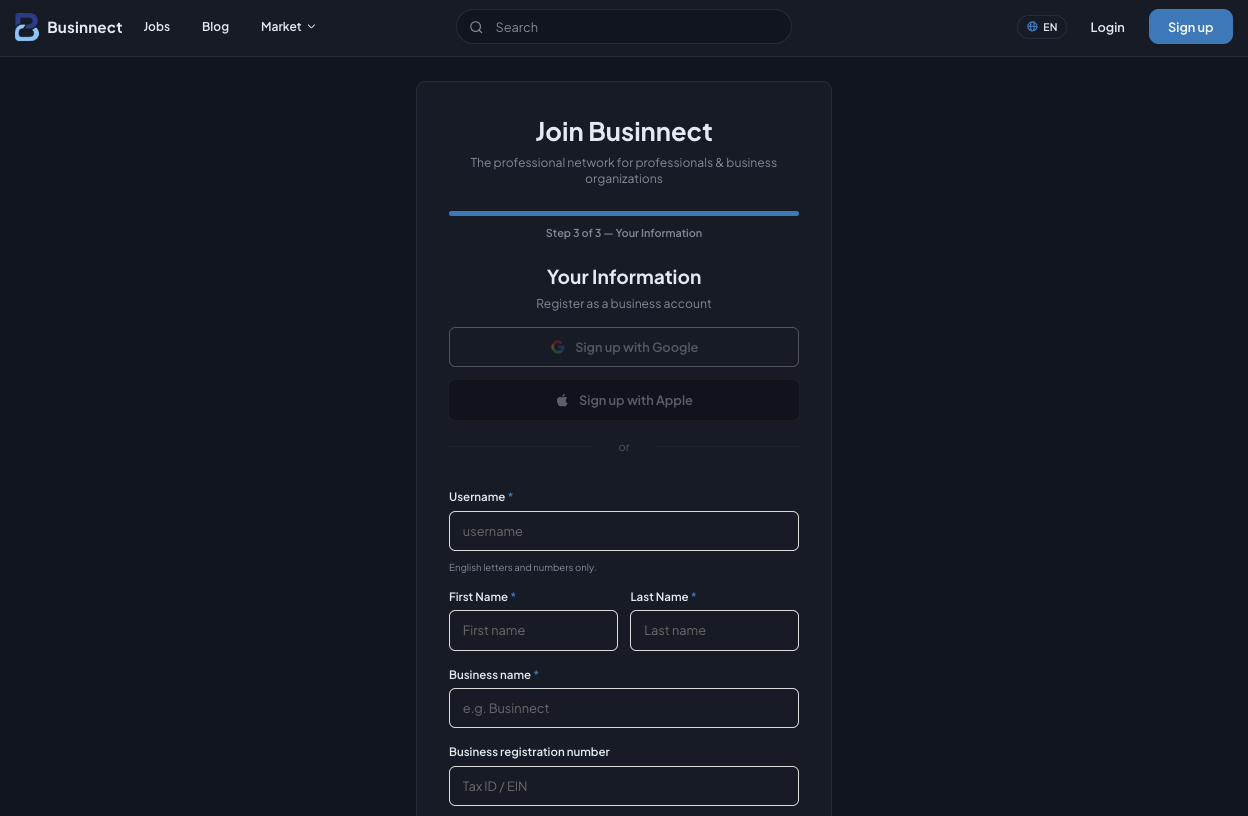
Task: Open the Blog page
Action: [x=215, y=27]
